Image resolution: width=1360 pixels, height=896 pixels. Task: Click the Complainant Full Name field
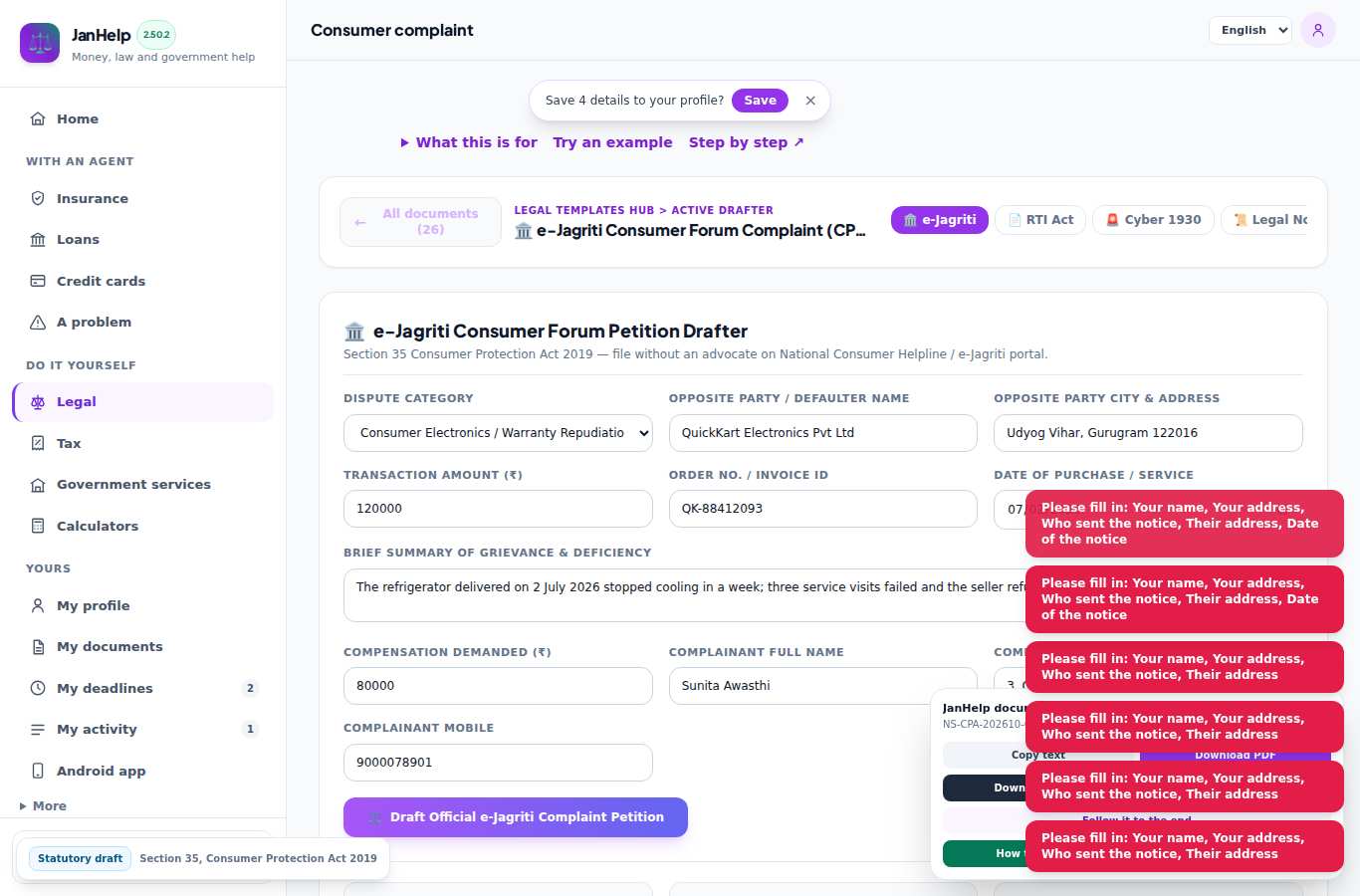(823, 686)
